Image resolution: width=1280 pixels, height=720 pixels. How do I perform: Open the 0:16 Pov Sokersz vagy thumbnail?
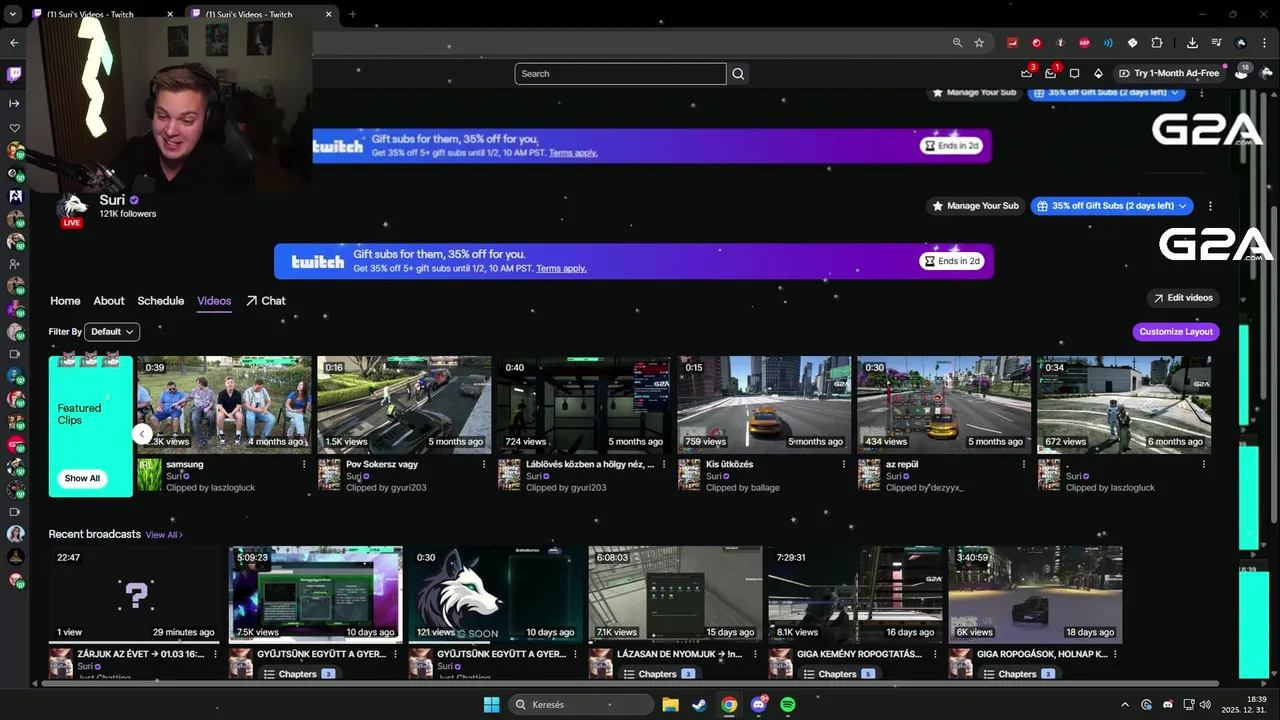404,404
